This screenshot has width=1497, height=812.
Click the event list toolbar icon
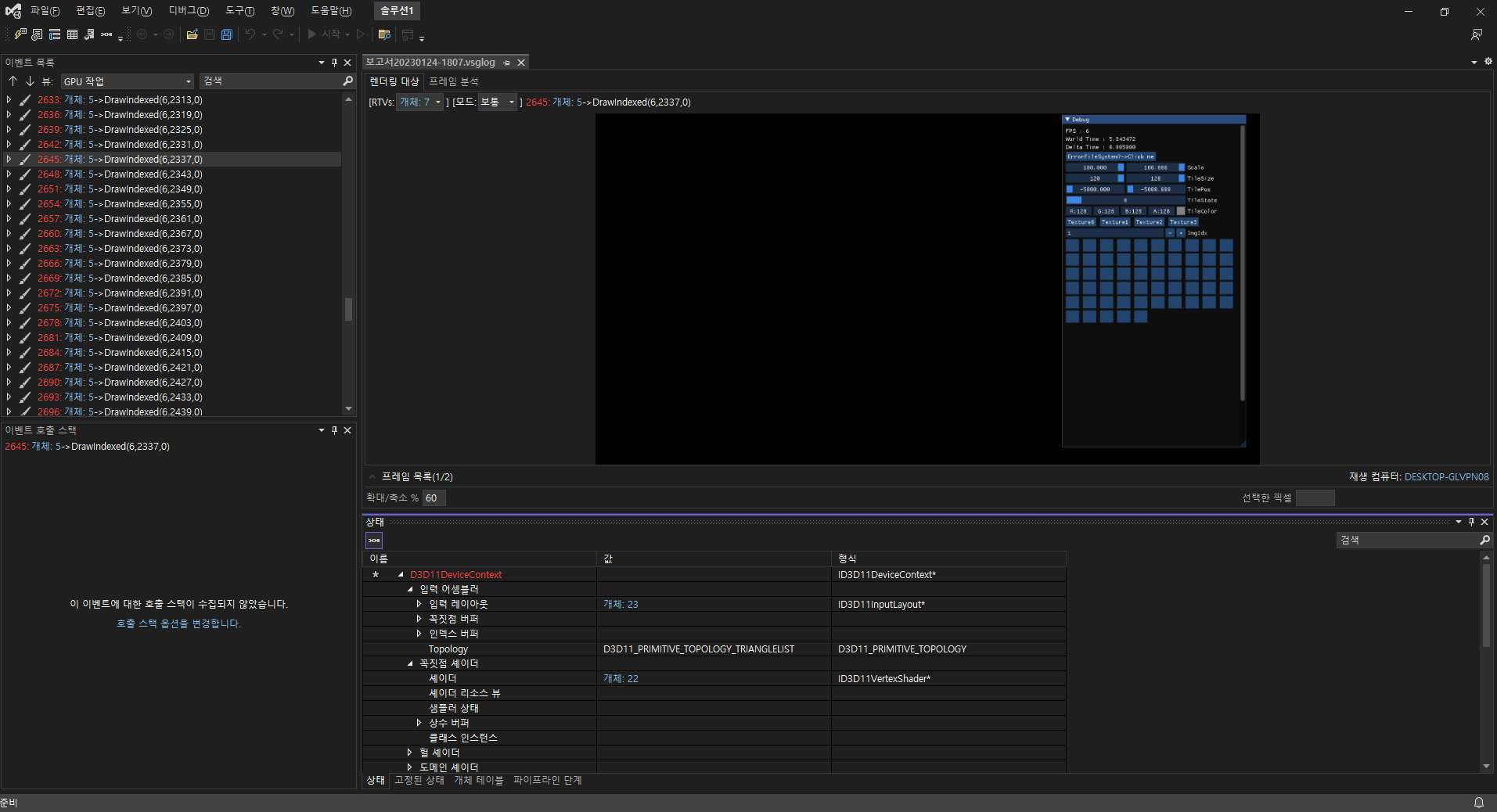click(37, 34)
